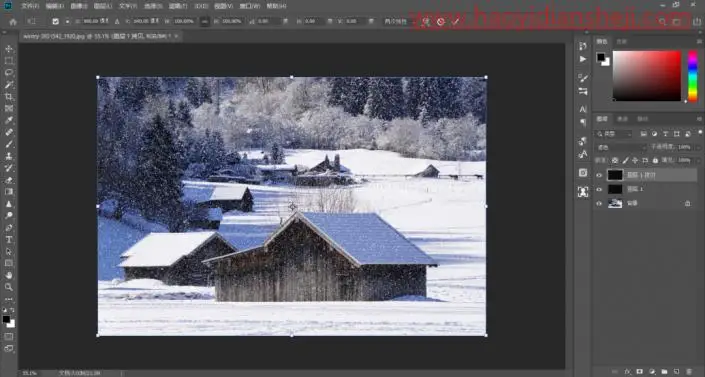
Task: Select the Zoom tool
Action: (9, 287)
